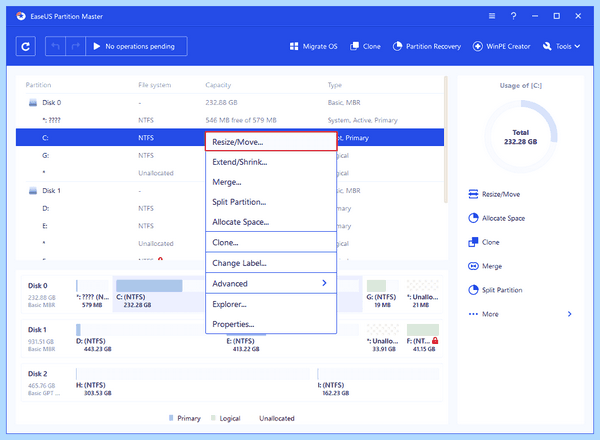Image resolution: width=600 pixels, height=440 pixels.
Task: Pick Properties in the context menu
Action: [271, 324]
